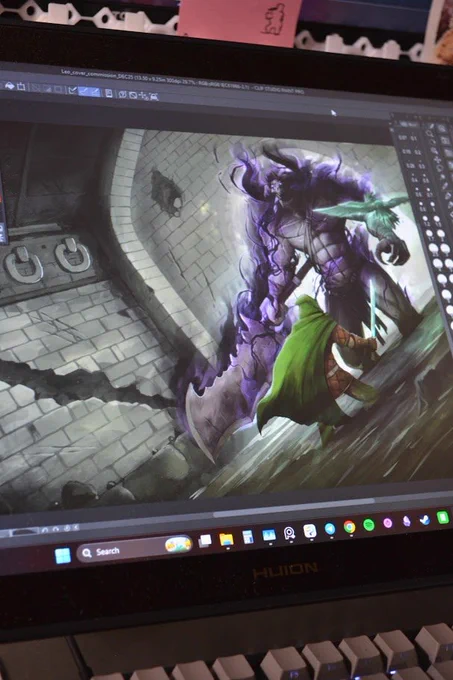Open Spotify from the taskbar

pos(369,525)
